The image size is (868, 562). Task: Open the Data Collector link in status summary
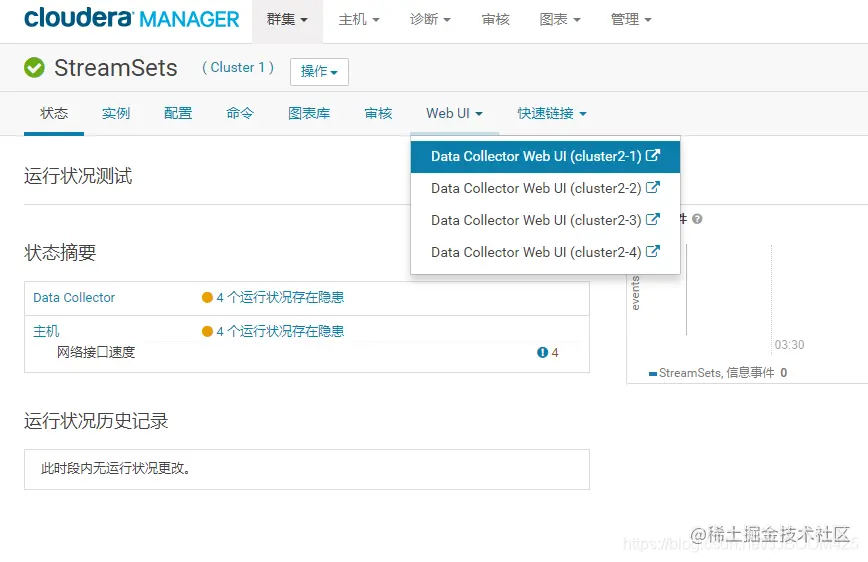click(x=74, y=297)
